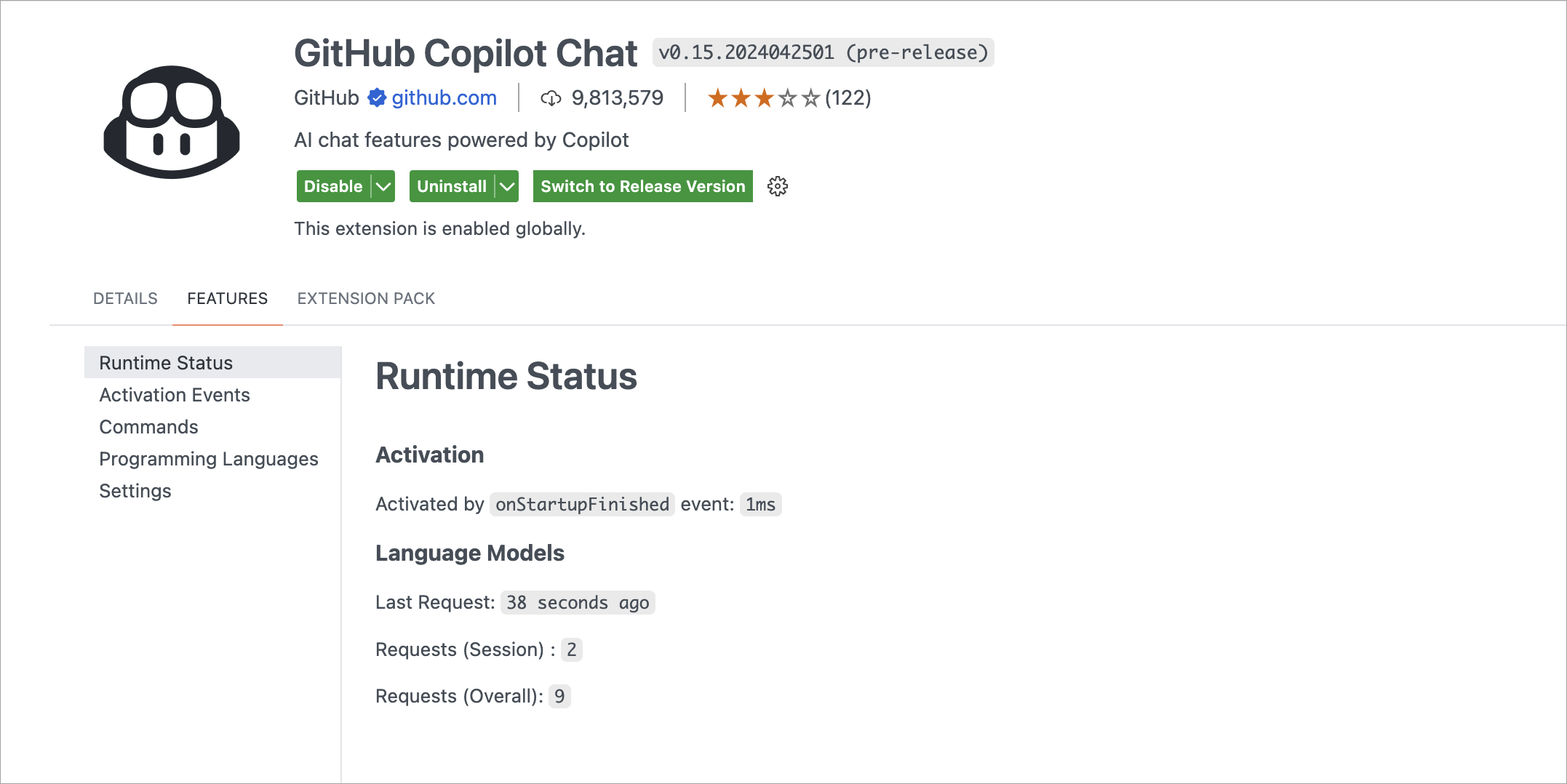Open the Uninstall dropdown arrow
Image resolution: width=1567 pixels, height=784 pixels.
pos(506,186)
